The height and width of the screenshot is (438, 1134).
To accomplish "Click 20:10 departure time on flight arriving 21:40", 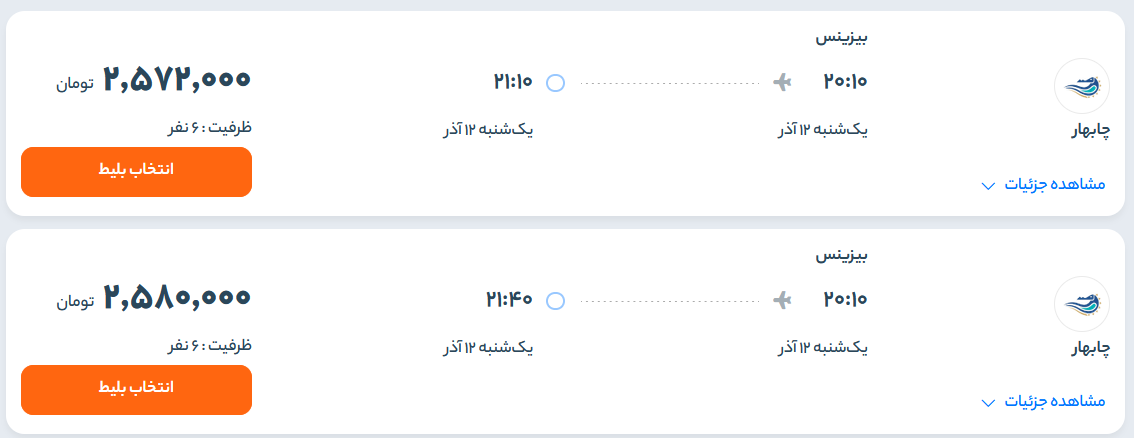I will [x=845, y=299].
